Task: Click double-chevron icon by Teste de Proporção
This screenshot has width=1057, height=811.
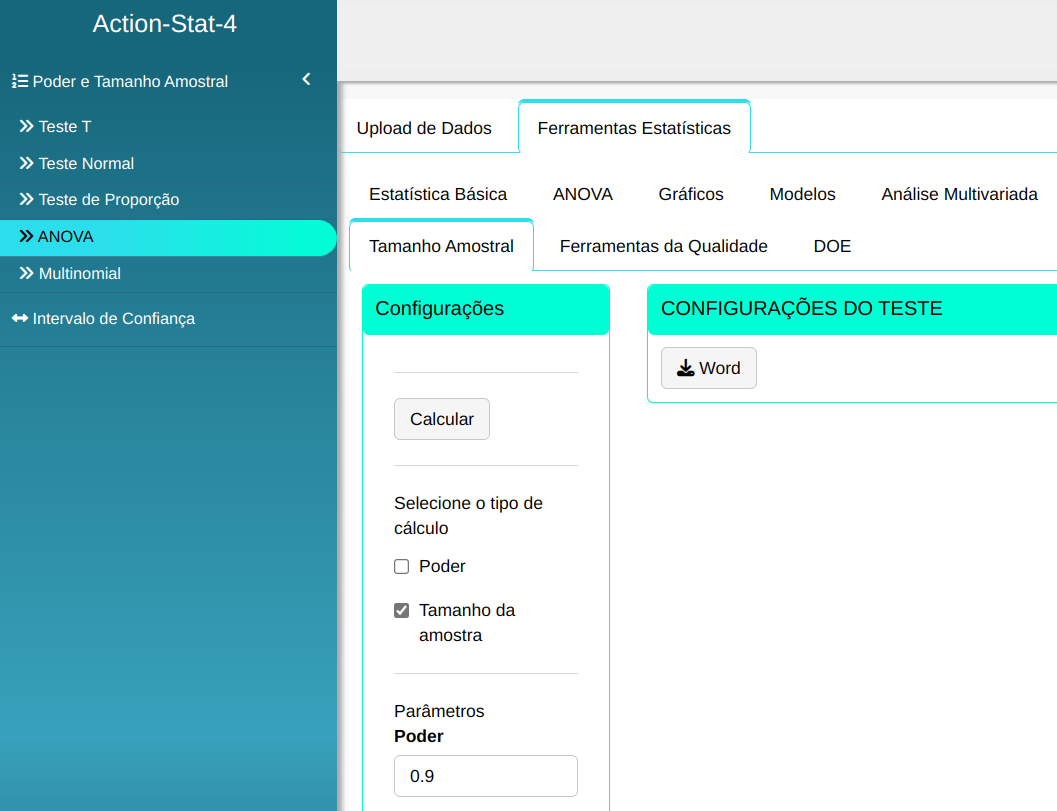Action: click(x=27, y=200)
